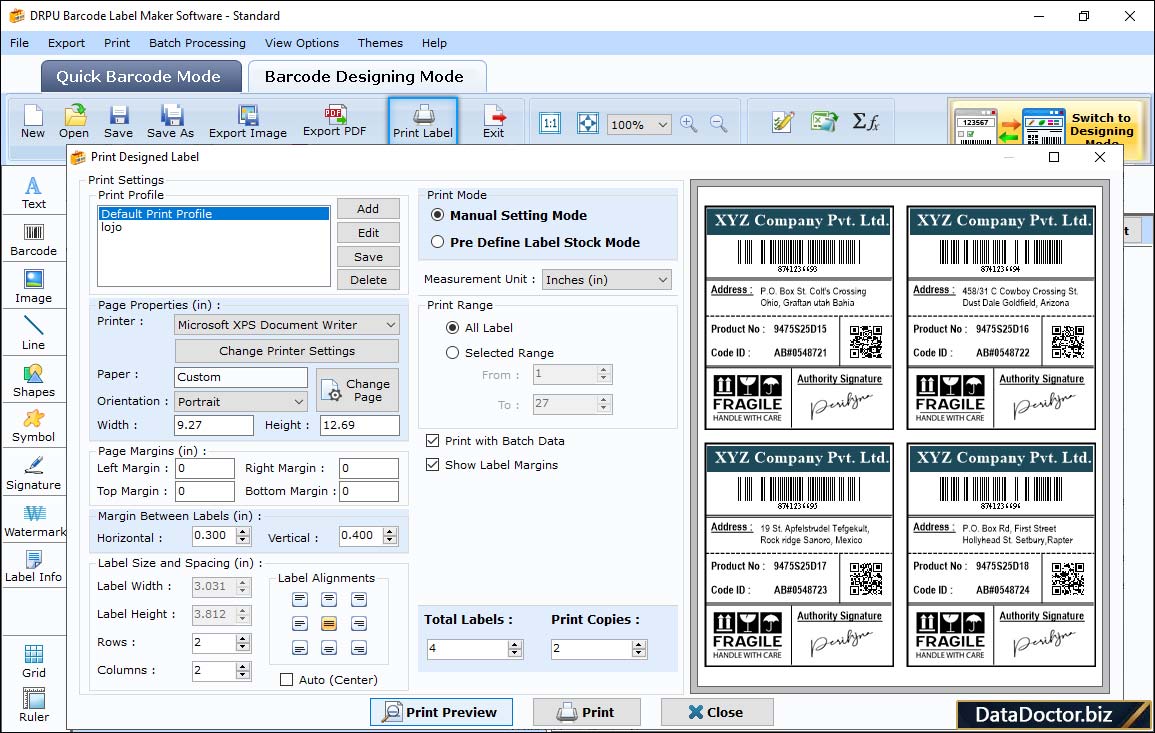Increase the Rows count stepper

pos(243,638)
